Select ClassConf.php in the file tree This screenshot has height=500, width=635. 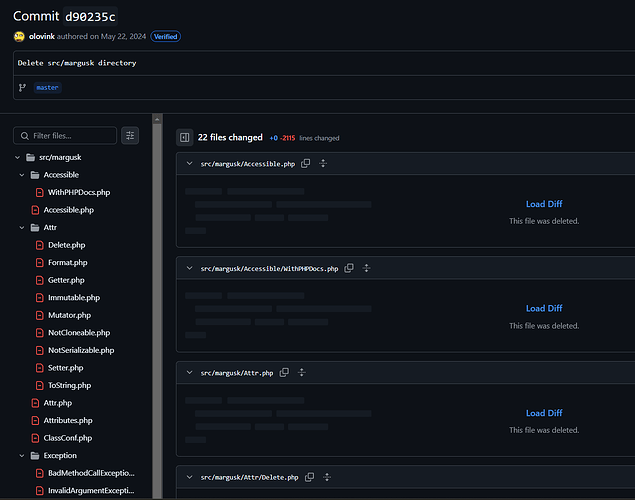[x=67, y=438]
